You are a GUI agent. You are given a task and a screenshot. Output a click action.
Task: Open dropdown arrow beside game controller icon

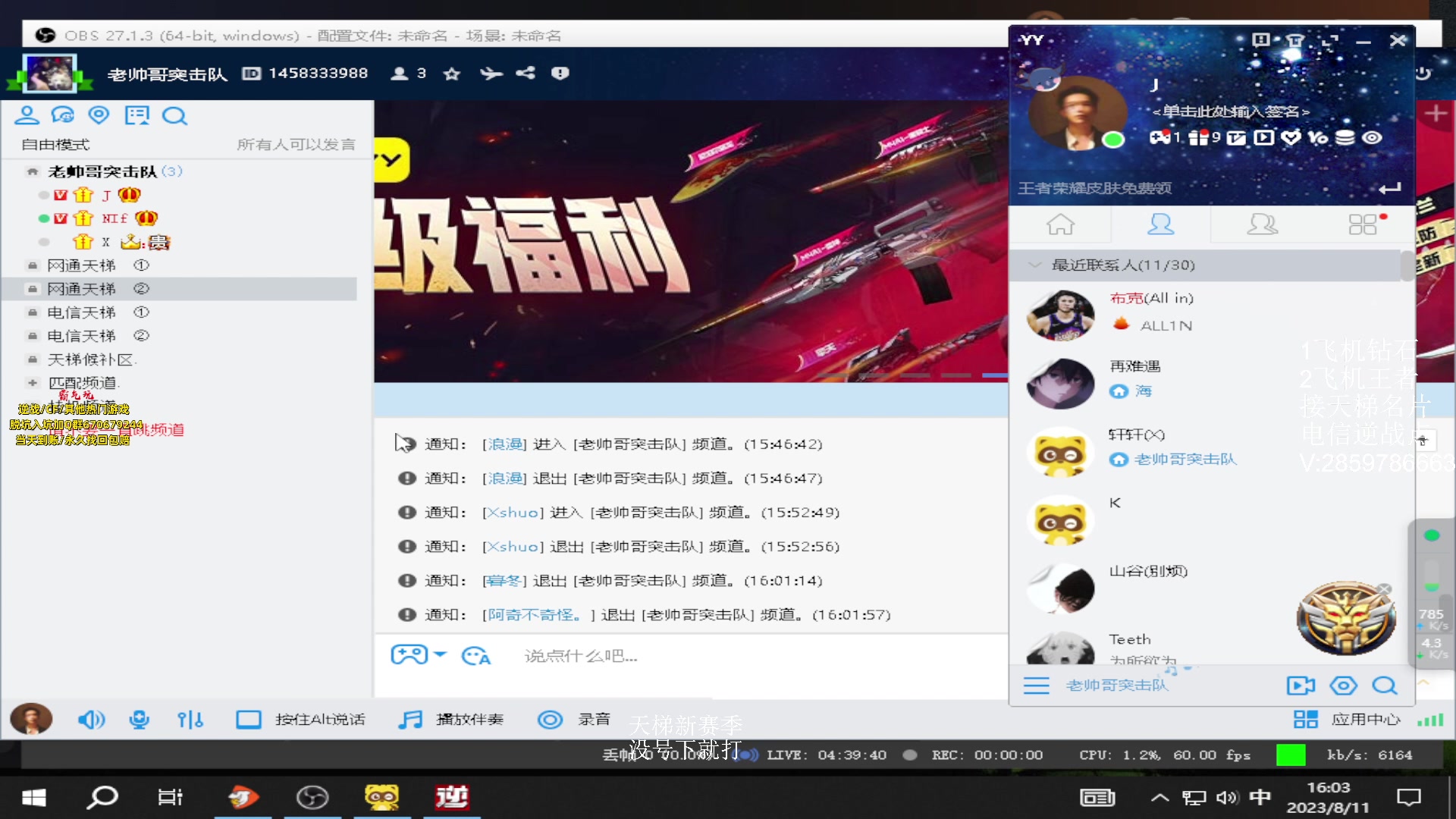(x=441, y=654)
